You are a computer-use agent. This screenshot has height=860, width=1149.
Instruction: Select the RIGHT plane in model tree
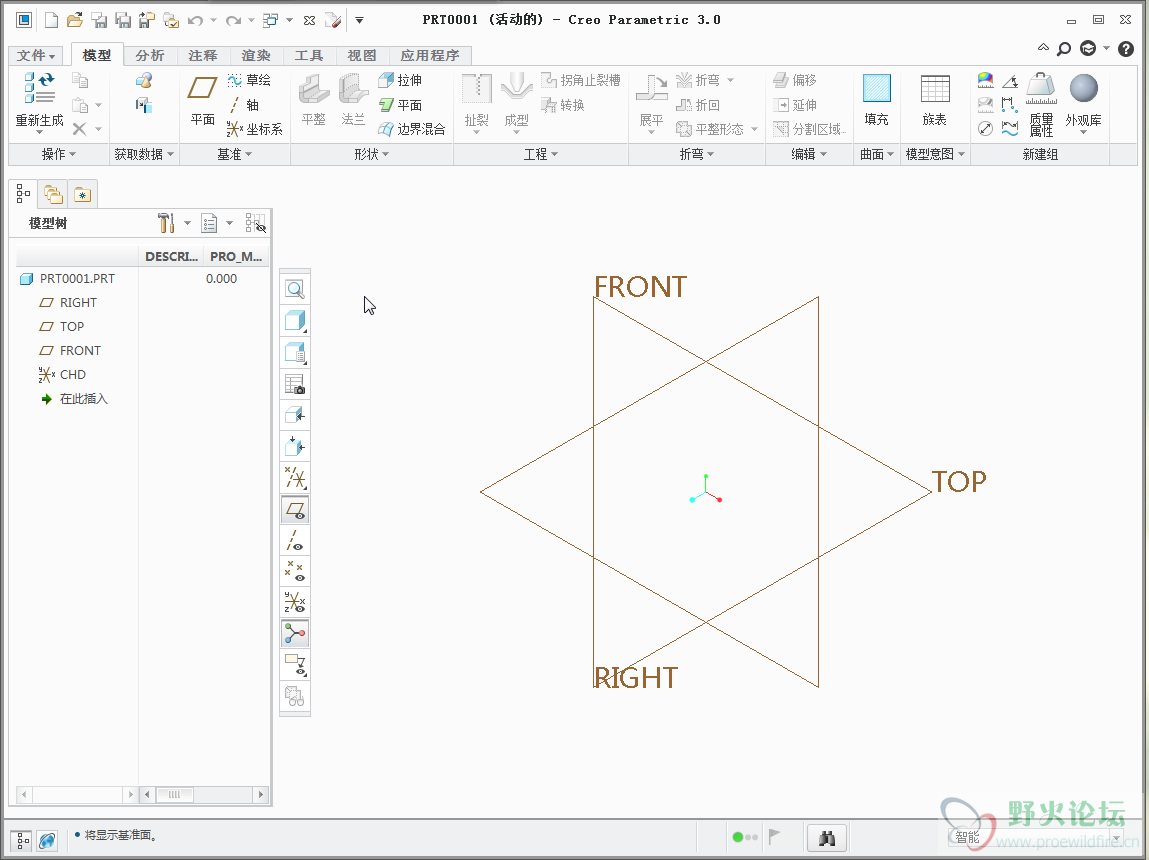(x=68, y=303)
